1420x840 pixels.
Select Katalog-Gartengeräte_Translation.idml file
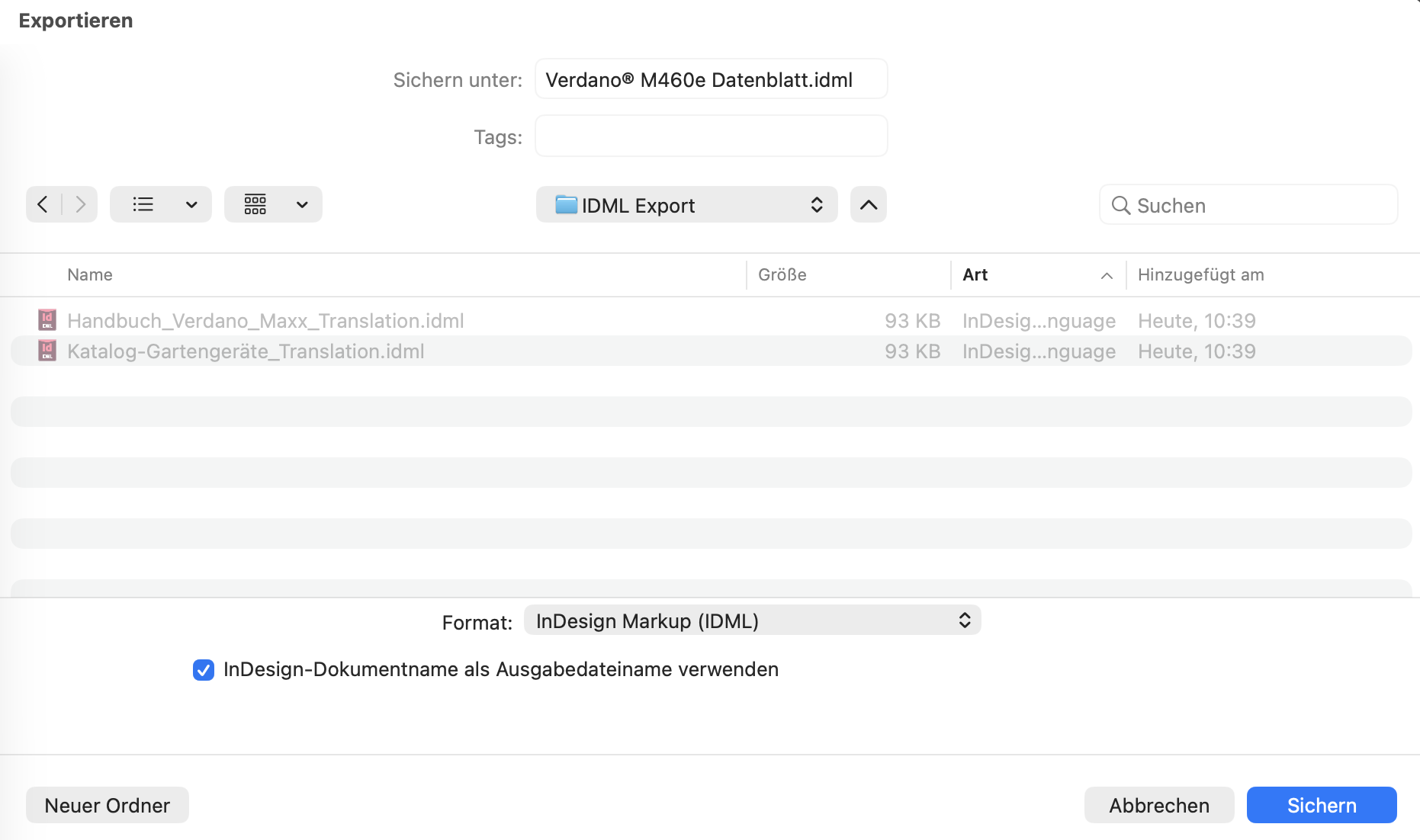coord(710,351)
